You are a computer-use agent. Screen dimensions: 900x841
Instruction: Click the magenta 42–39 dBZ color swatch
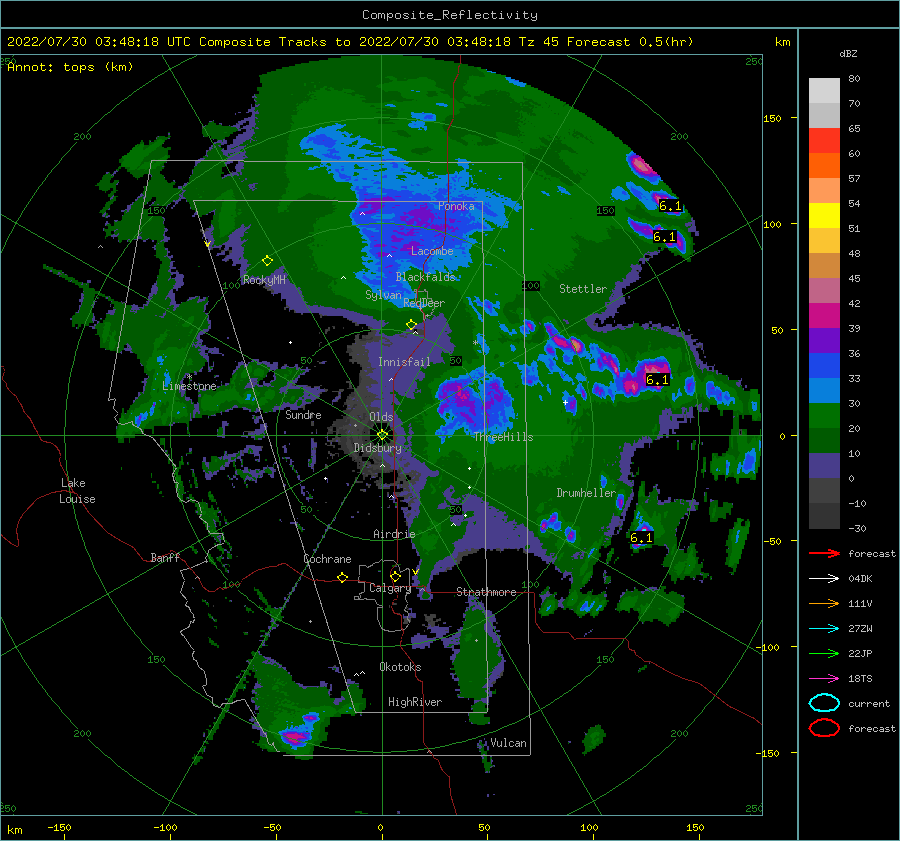[x=824, y=315]
